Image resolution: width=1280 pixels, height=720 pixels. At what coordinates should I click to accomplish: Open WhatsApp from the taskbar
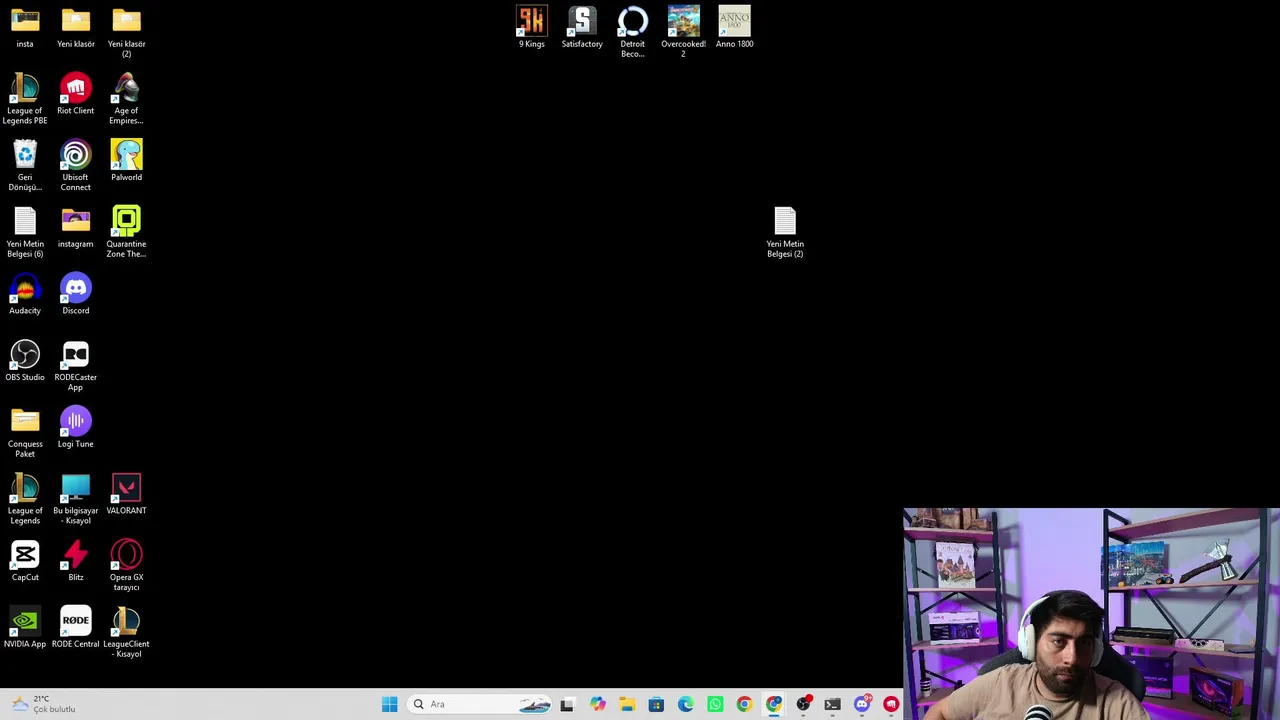715,704
